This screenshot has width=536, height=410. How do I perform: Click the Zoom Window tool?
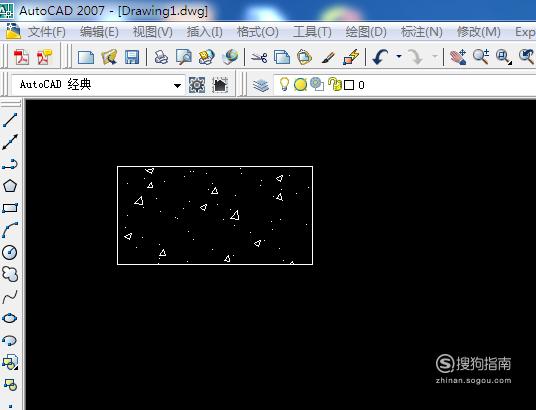[504, 57]
